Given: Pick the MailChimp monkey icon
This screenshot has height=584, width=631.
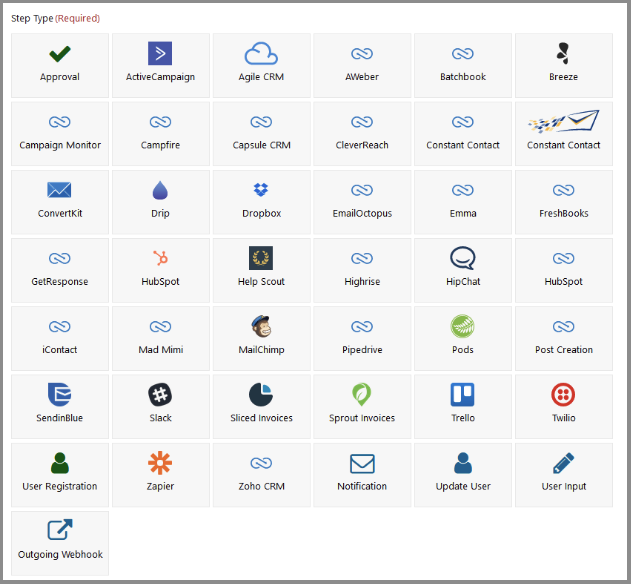Looking at the screenshot, I should [x=261, y=326].
